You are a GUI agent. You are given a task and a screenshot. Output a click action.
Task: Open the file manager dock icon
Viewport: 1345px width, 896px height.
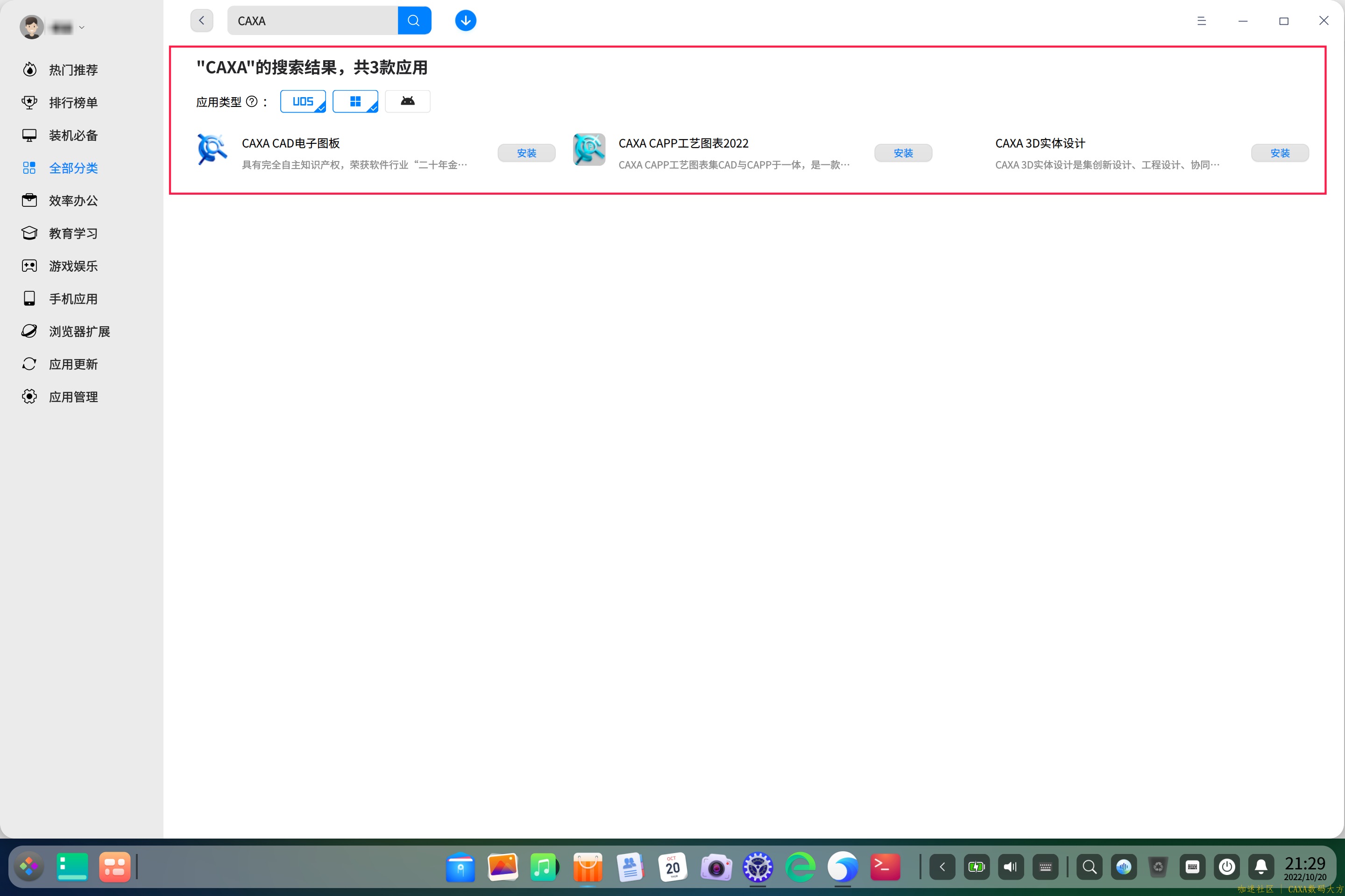460,868
